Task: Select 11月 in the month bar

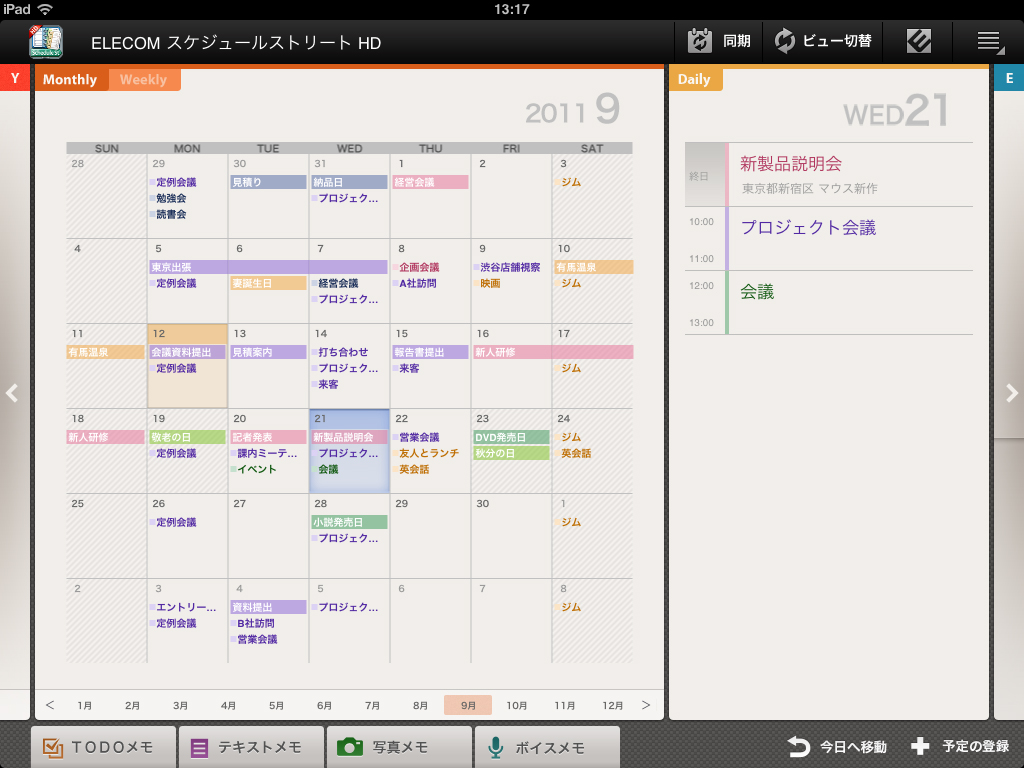Action: pos(564,705)
